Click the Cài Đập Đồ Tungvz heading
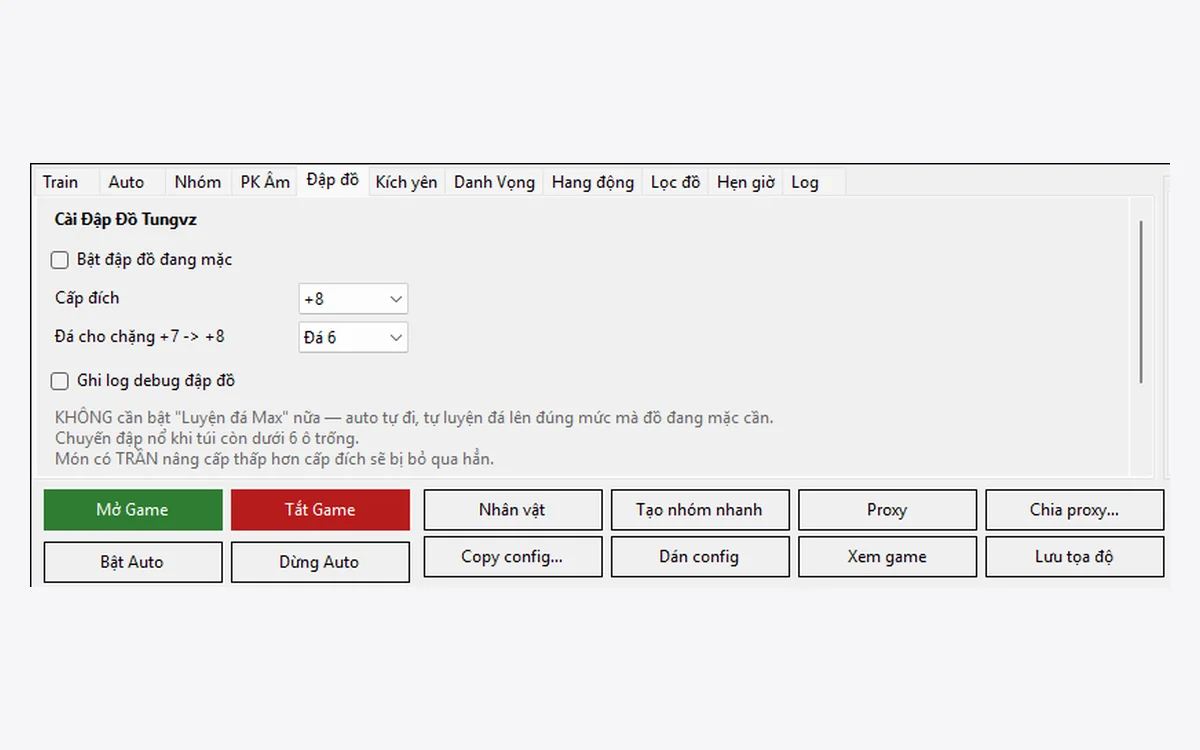1200x750 pixels. (126, 219)
